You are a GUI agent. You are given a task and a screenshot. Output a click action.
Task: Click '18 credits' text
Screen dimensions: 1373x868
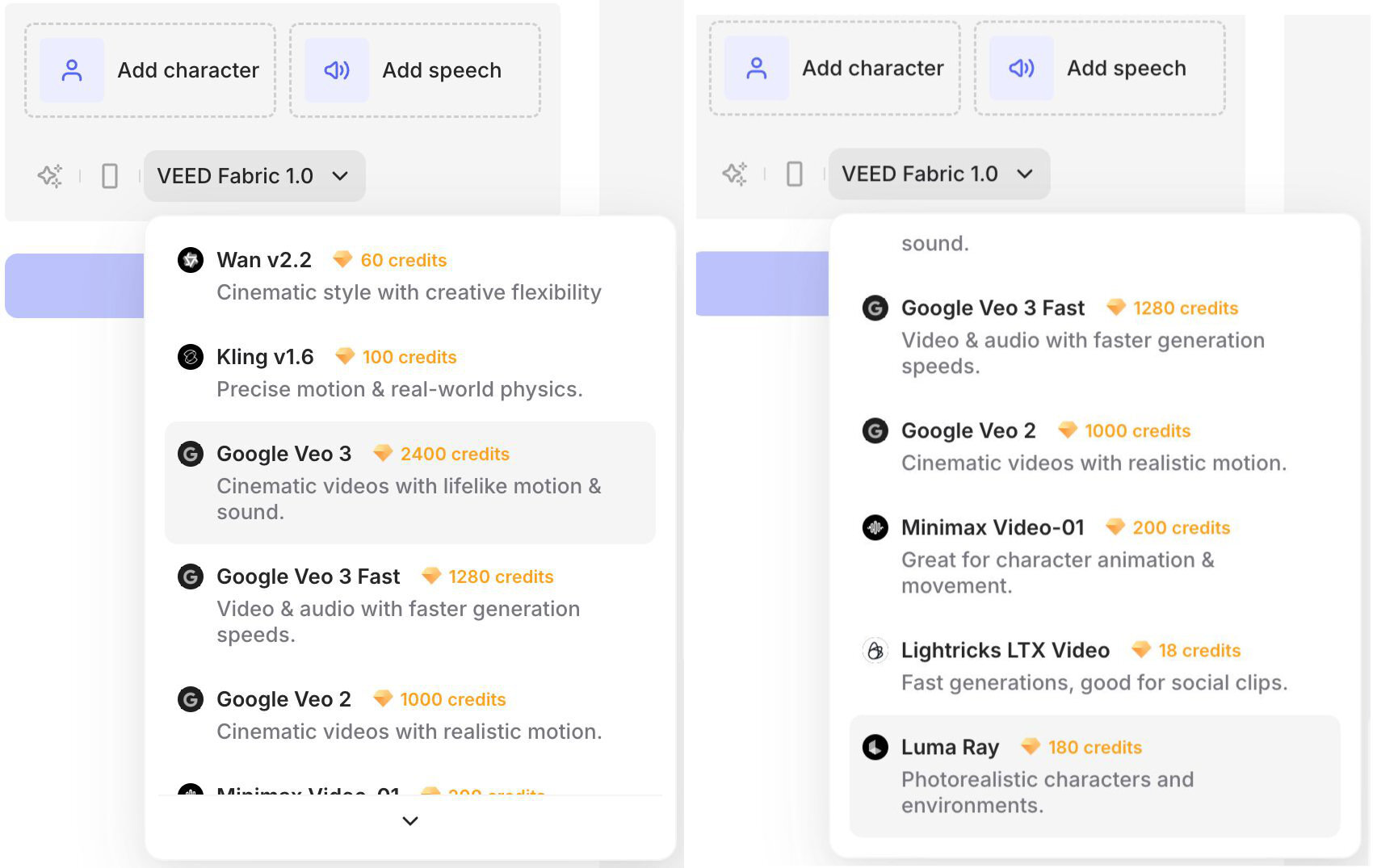(1199, 650)
